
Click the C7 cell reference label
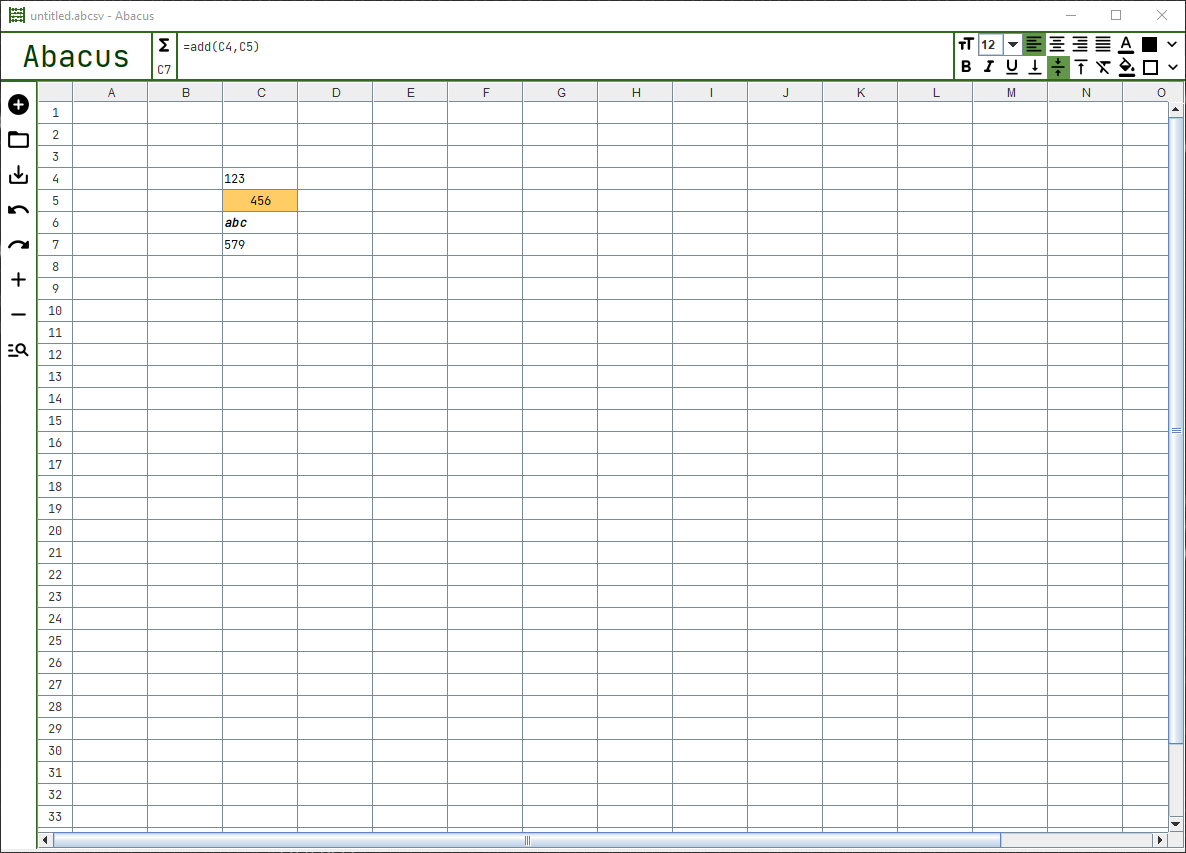(x=164, y=70)
